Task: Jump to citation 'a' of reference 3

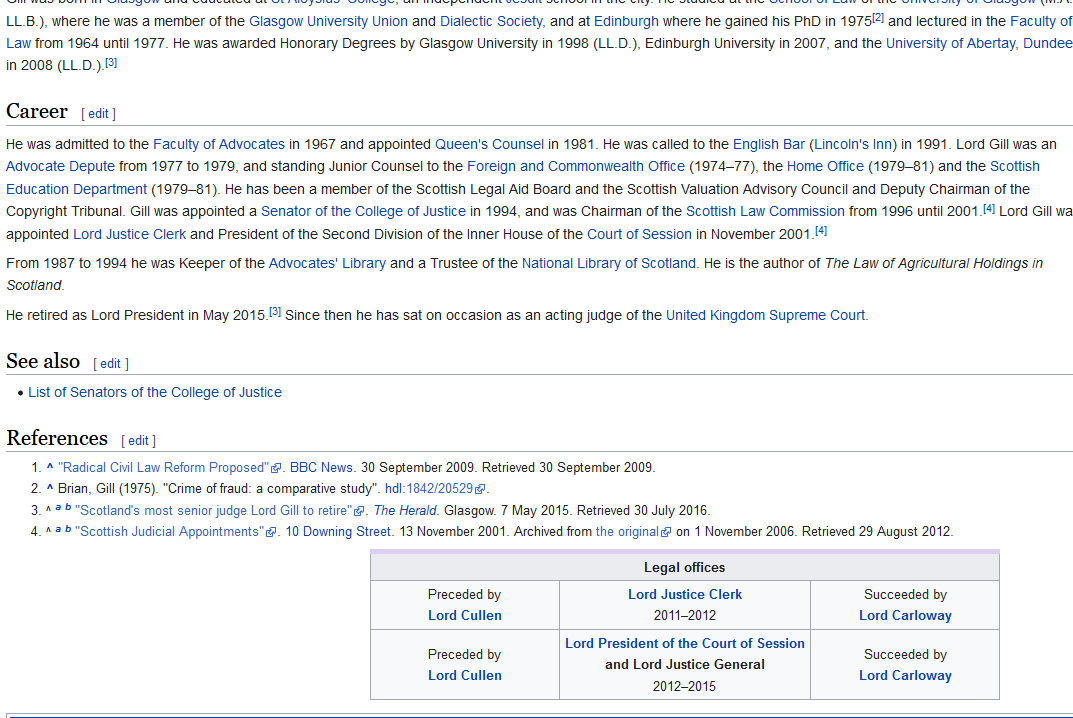Action: coord(58,508)
